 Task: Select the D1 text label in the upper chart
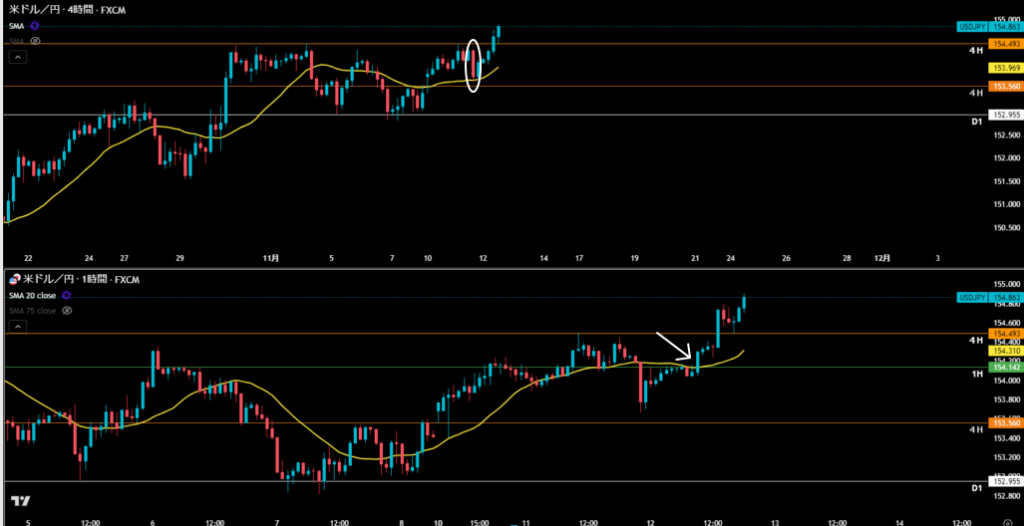(x=974, y=121)
